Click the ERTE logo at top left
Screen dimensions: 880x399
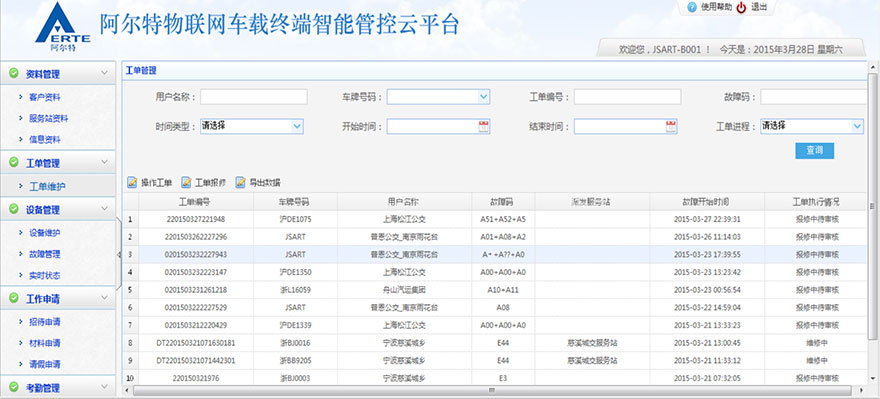(62, 27)
